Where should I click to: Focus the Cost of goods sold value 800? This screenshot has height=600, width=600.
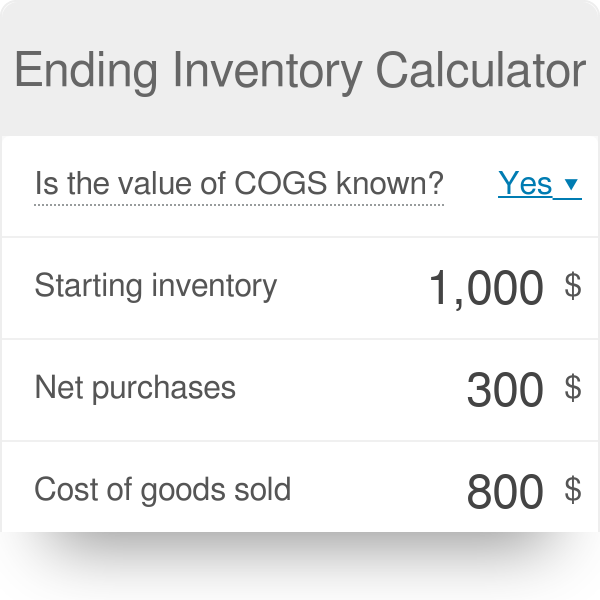pyautogui.click(x=505, y=492)
